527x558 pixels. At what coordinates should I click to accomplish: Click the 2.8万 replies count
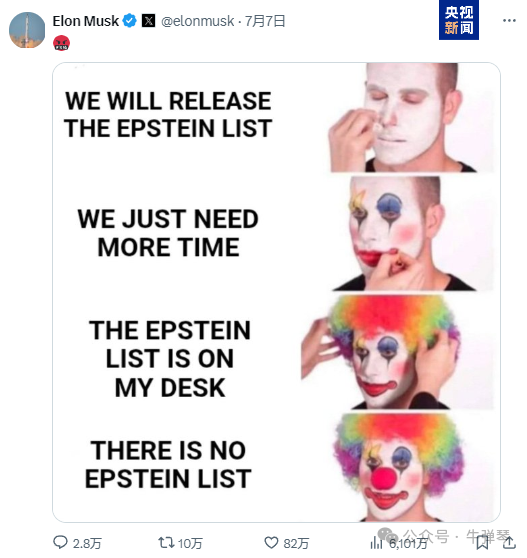pos(87,543)
